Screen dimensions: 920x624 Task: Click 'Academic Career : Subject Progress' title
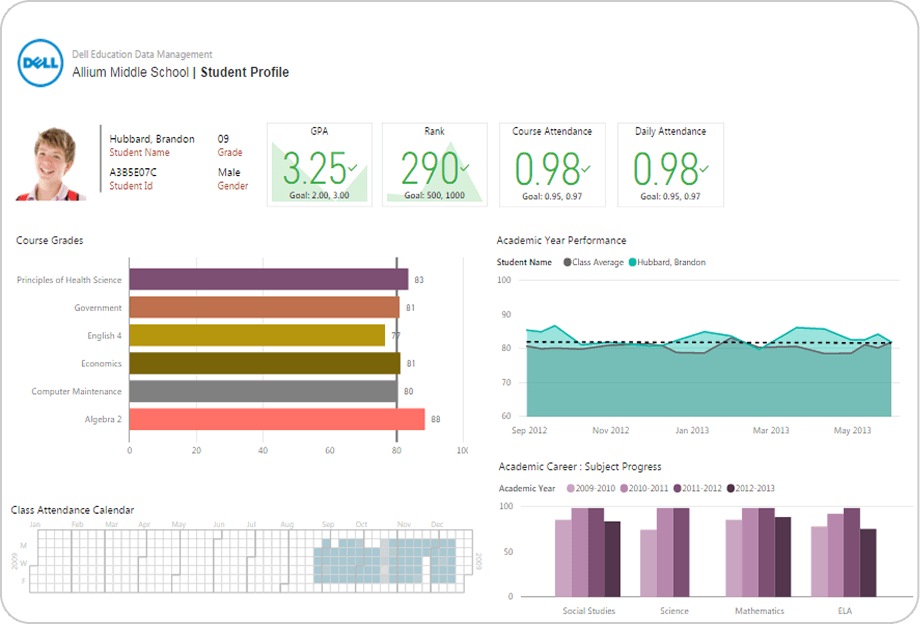(580, 466)
